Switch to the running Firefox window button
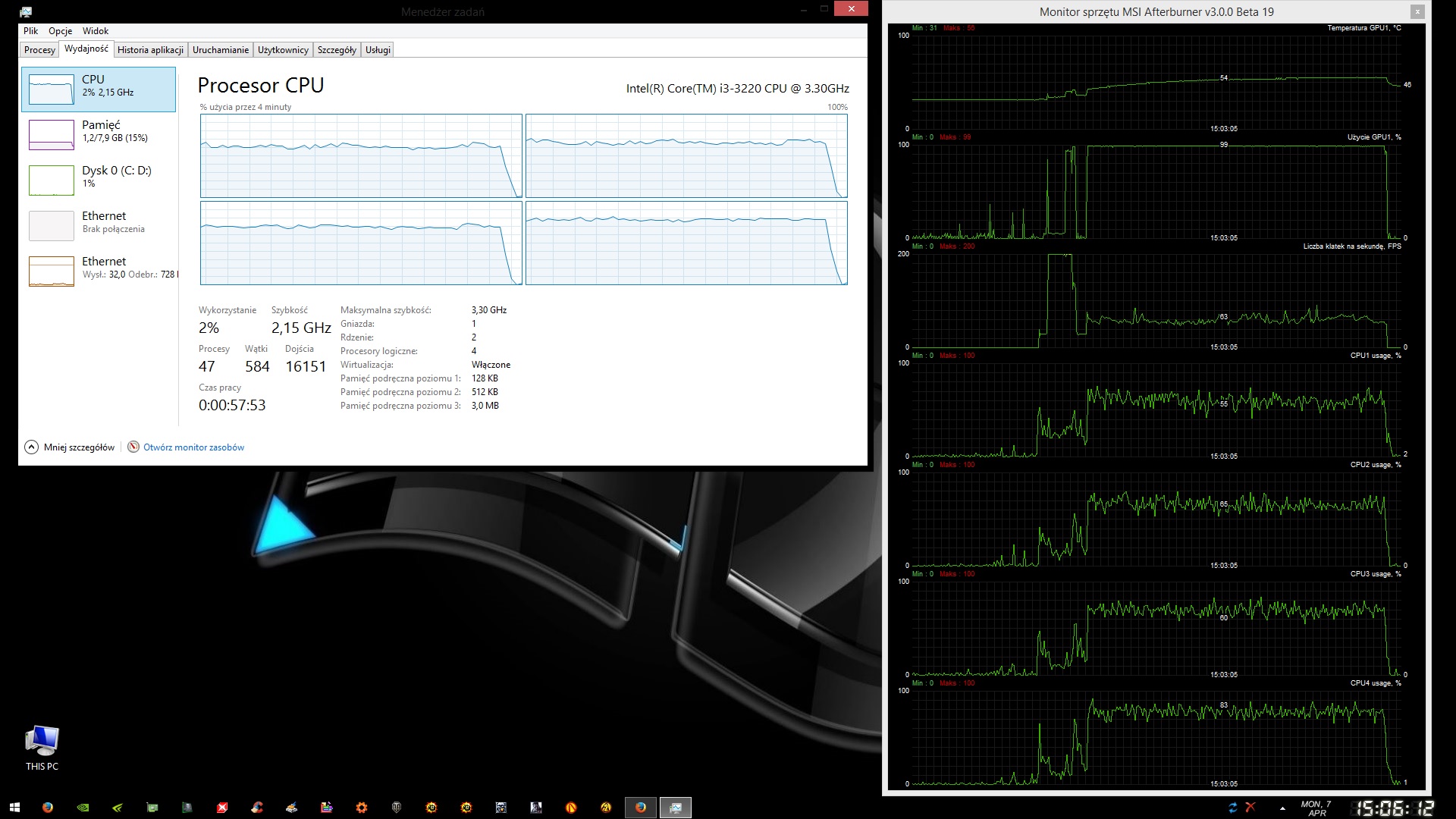The image size is (1456, 819). [641, 808]
